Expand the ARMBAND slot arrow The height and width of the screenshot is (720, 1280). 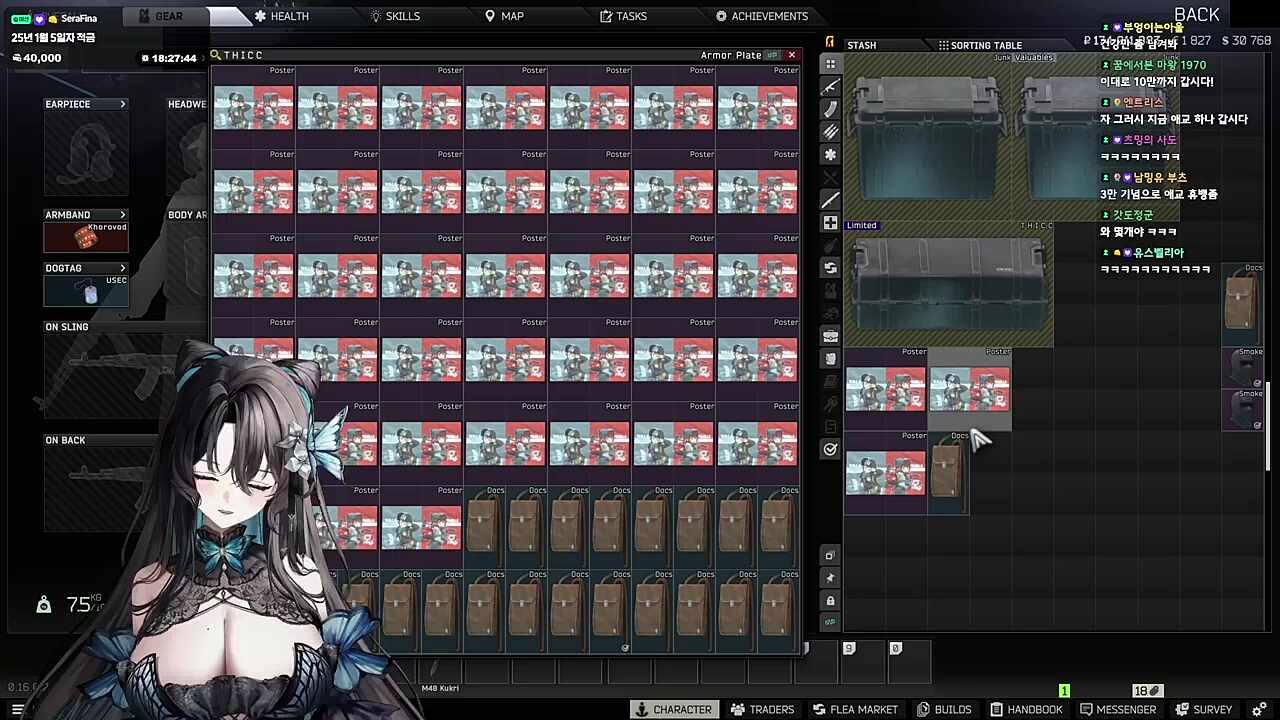[123, 215]
